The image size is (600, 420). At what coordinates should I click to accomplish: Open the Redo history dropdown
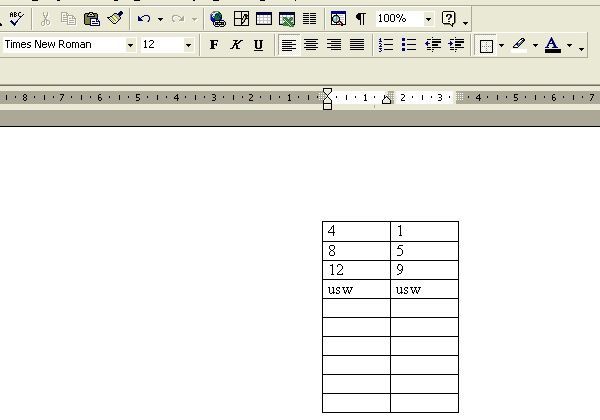(194, 19)
